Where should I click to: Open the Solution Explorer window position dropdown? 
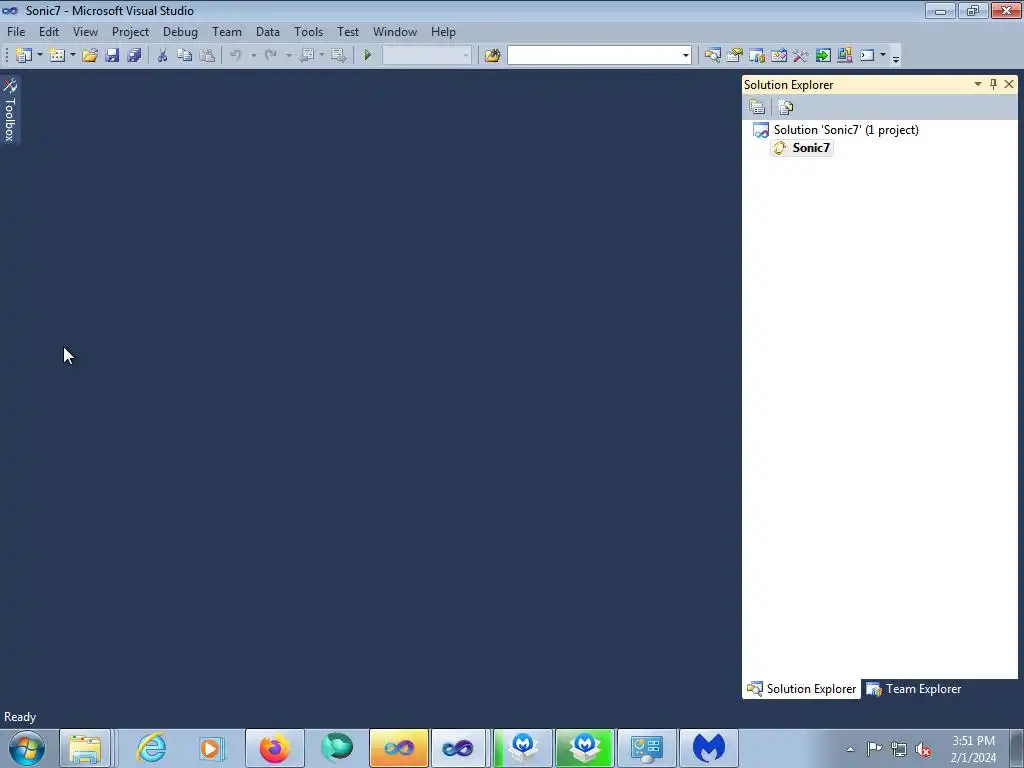point(978,84)
